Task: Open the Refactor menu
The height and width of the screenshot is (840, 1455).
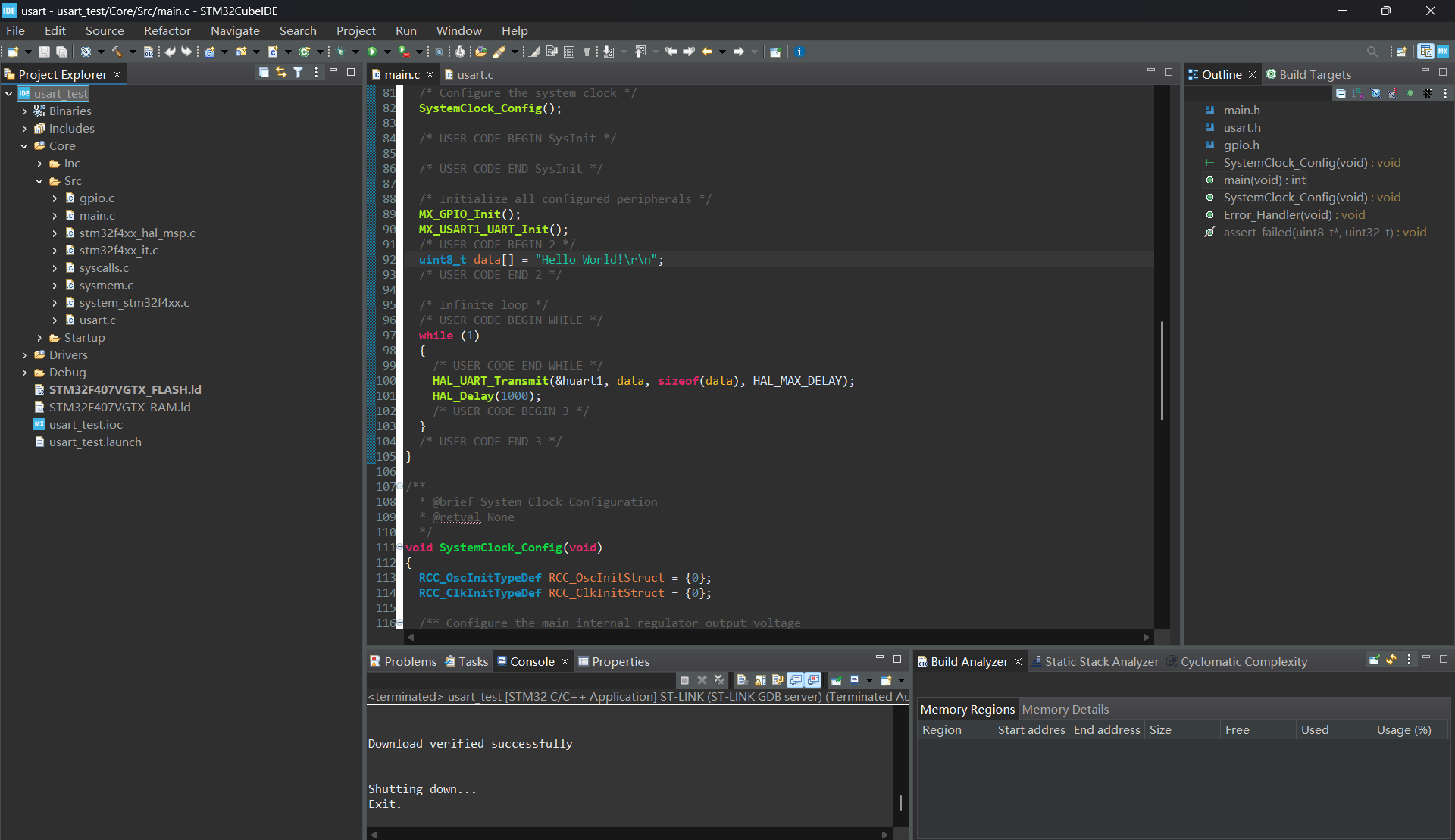Action: [x=167, y=30]
